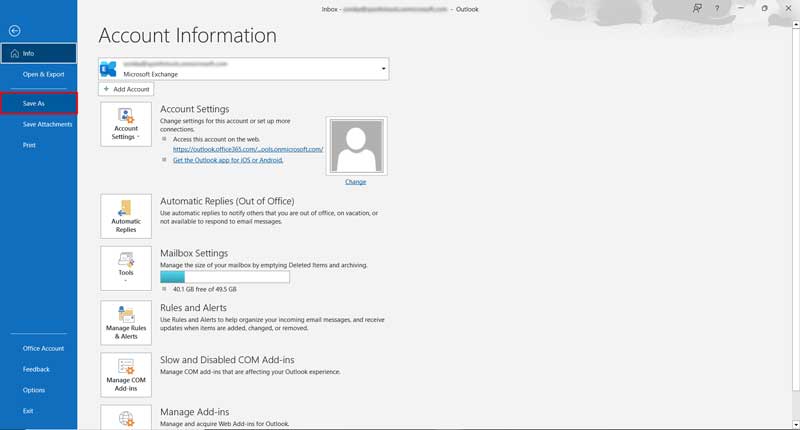Open the mailbox Tools dropdown

(126, 268)
